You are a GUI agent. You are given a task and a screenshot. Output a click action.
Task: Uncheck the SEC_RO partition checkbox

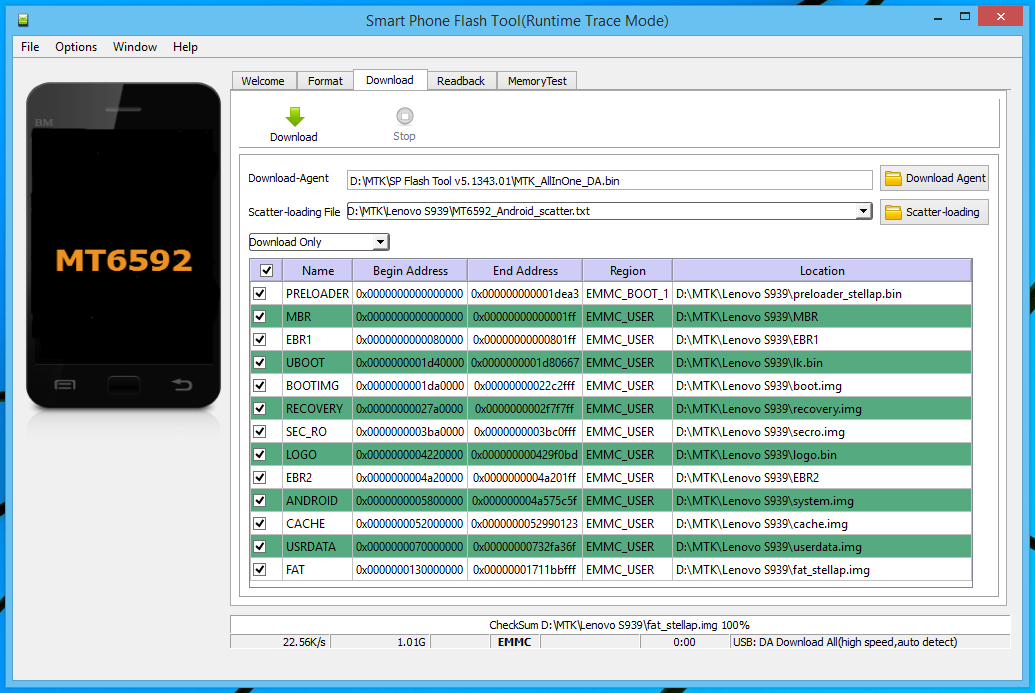pyautogui.click(x=260, y=432)
